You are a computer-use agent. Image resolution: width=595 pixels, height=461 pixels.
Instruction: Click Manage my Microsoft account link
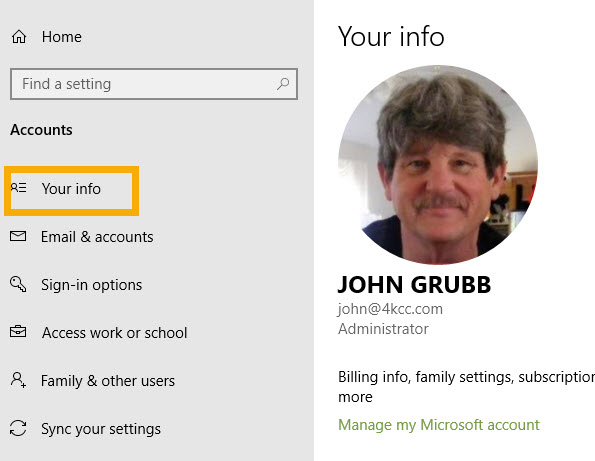(439, 425)
